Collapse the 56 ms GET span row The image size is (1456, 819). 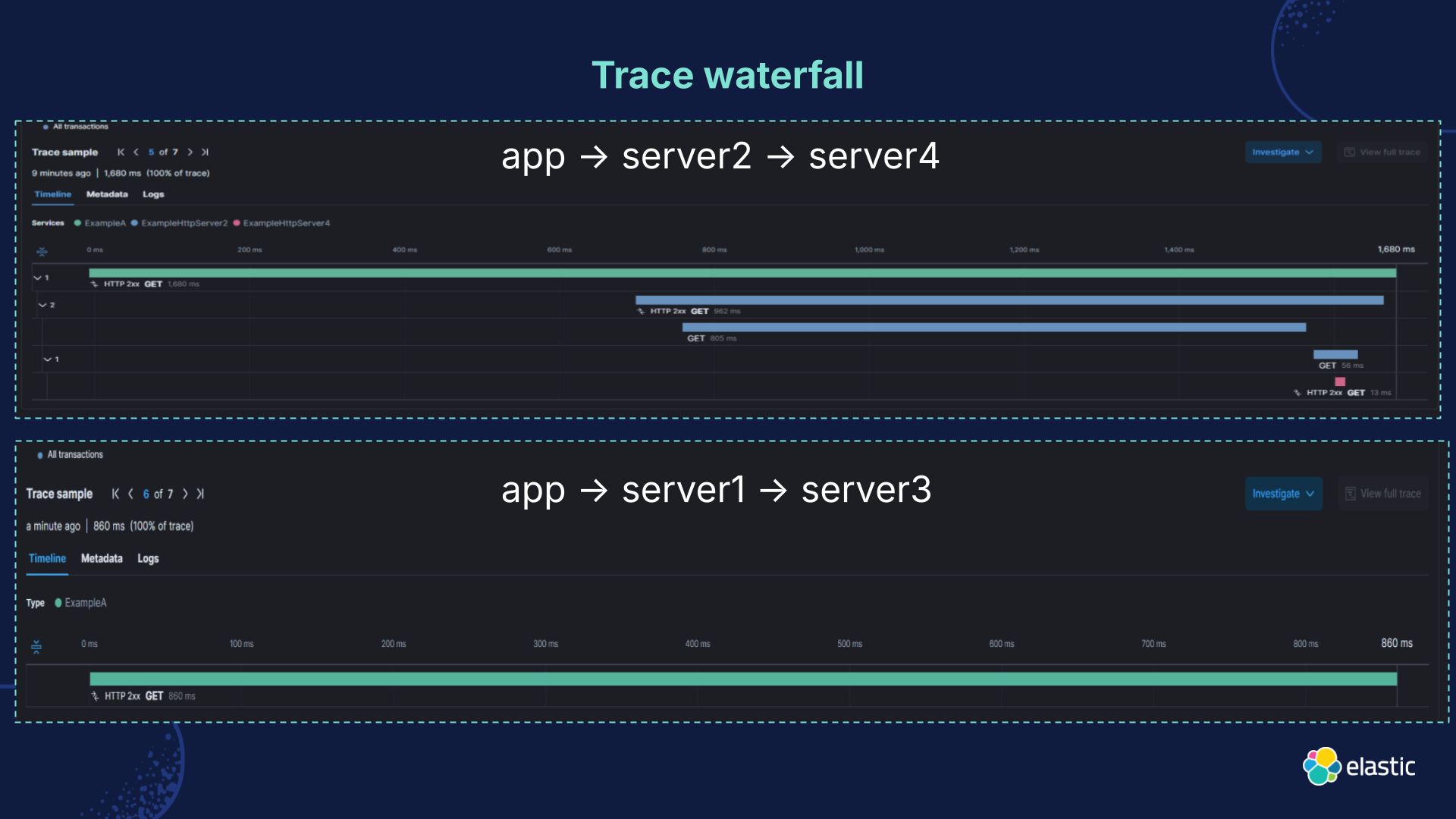pos(48,359)
